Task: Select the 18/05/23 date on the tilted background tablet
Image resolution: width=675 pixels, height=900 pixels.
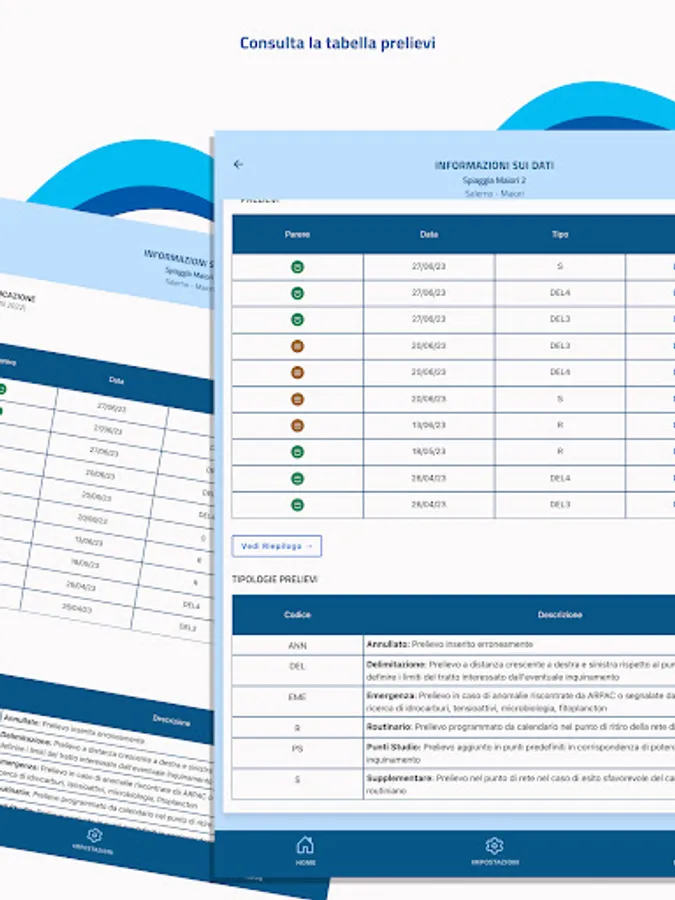Action: [x=85, y=563]
